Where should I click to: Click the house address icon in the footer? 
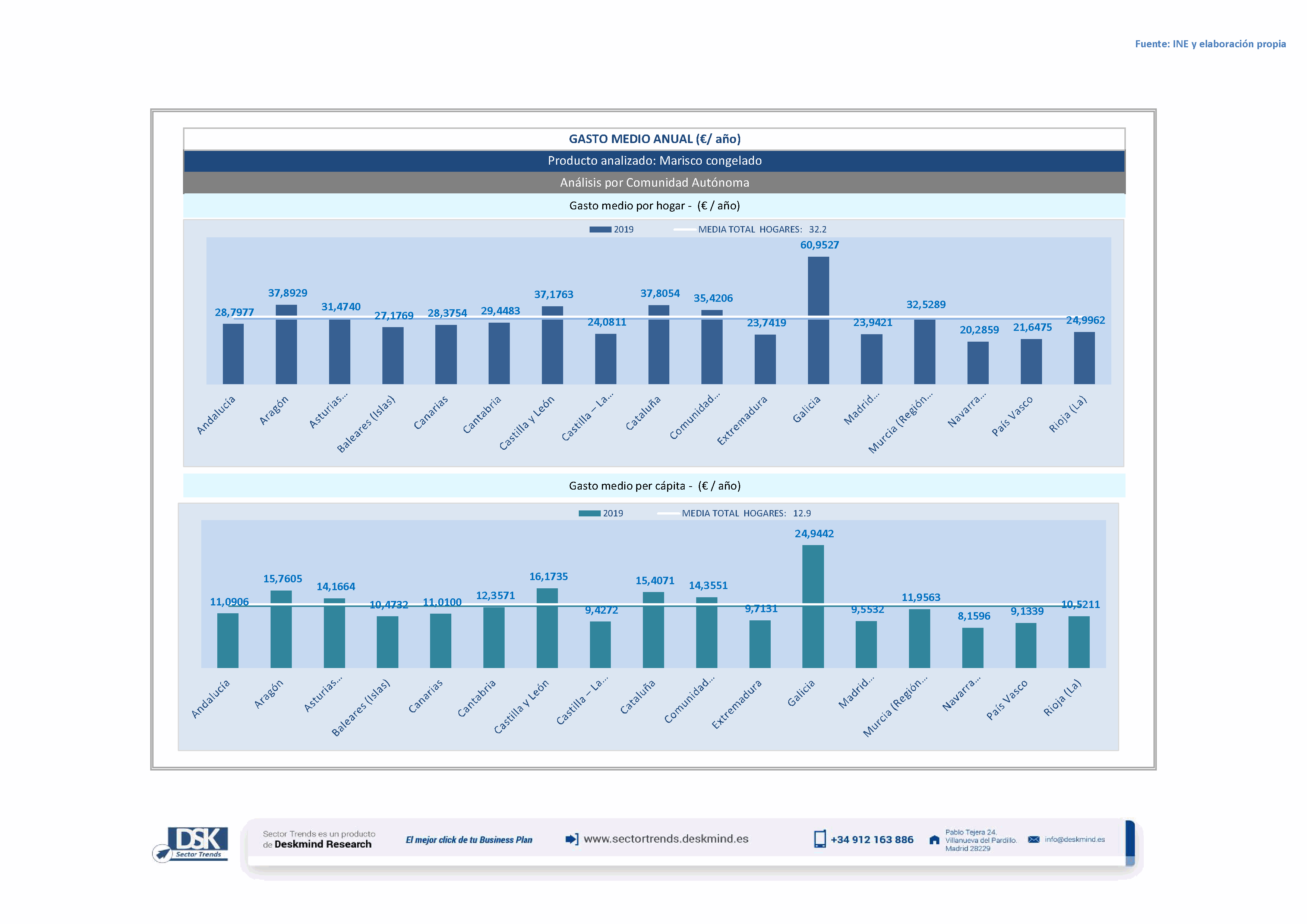click(934, 840)
